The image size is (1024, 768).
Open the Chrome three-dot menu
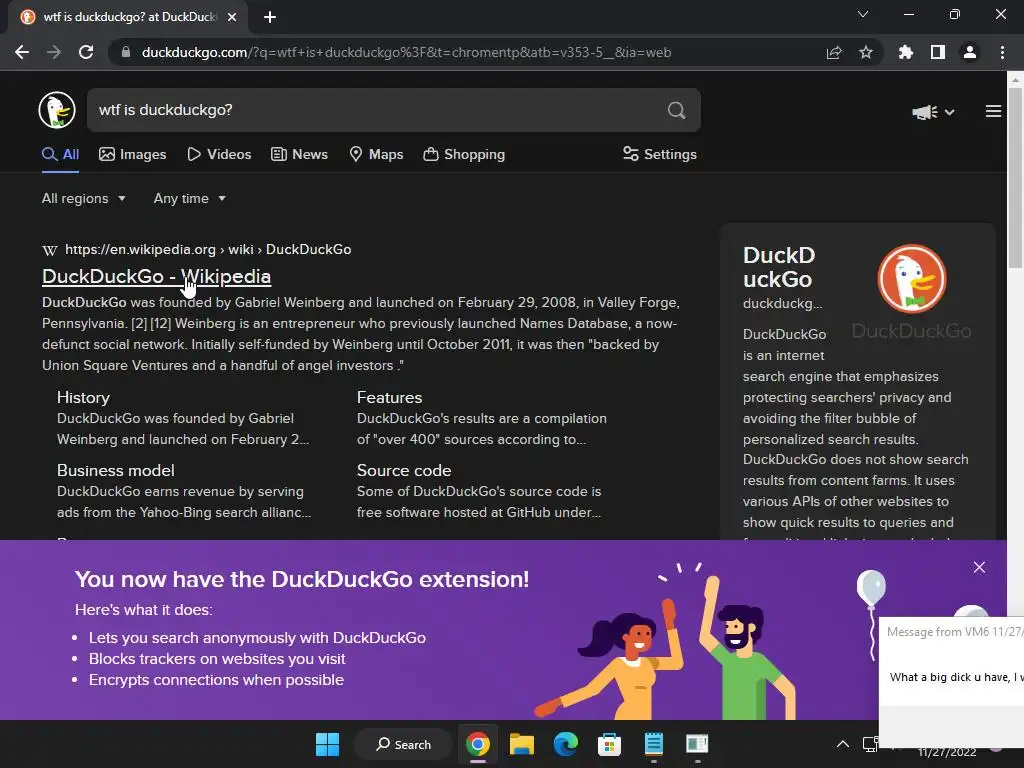click(x=1002, y=52)
